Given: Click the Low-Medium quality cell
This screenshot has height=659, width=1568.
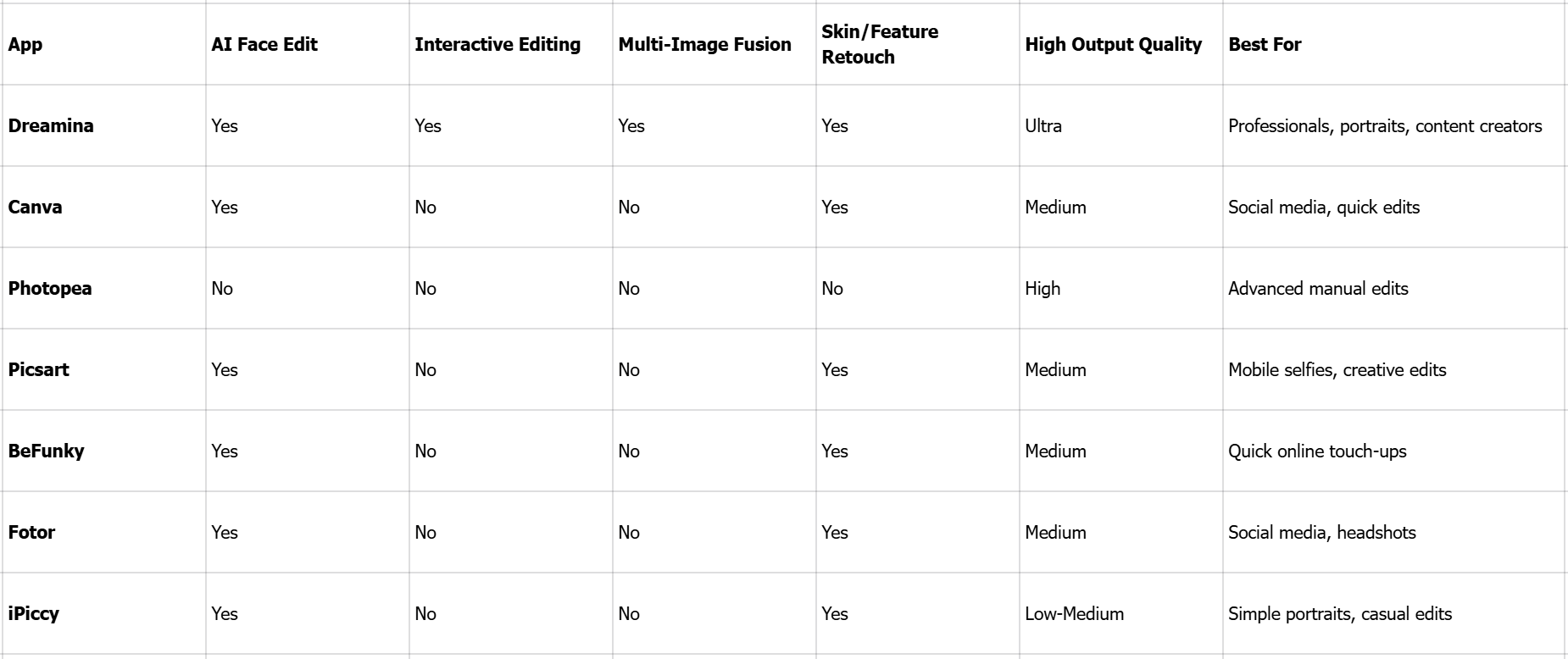Looking at the screenshot, I should click(x=1074, y=614).
